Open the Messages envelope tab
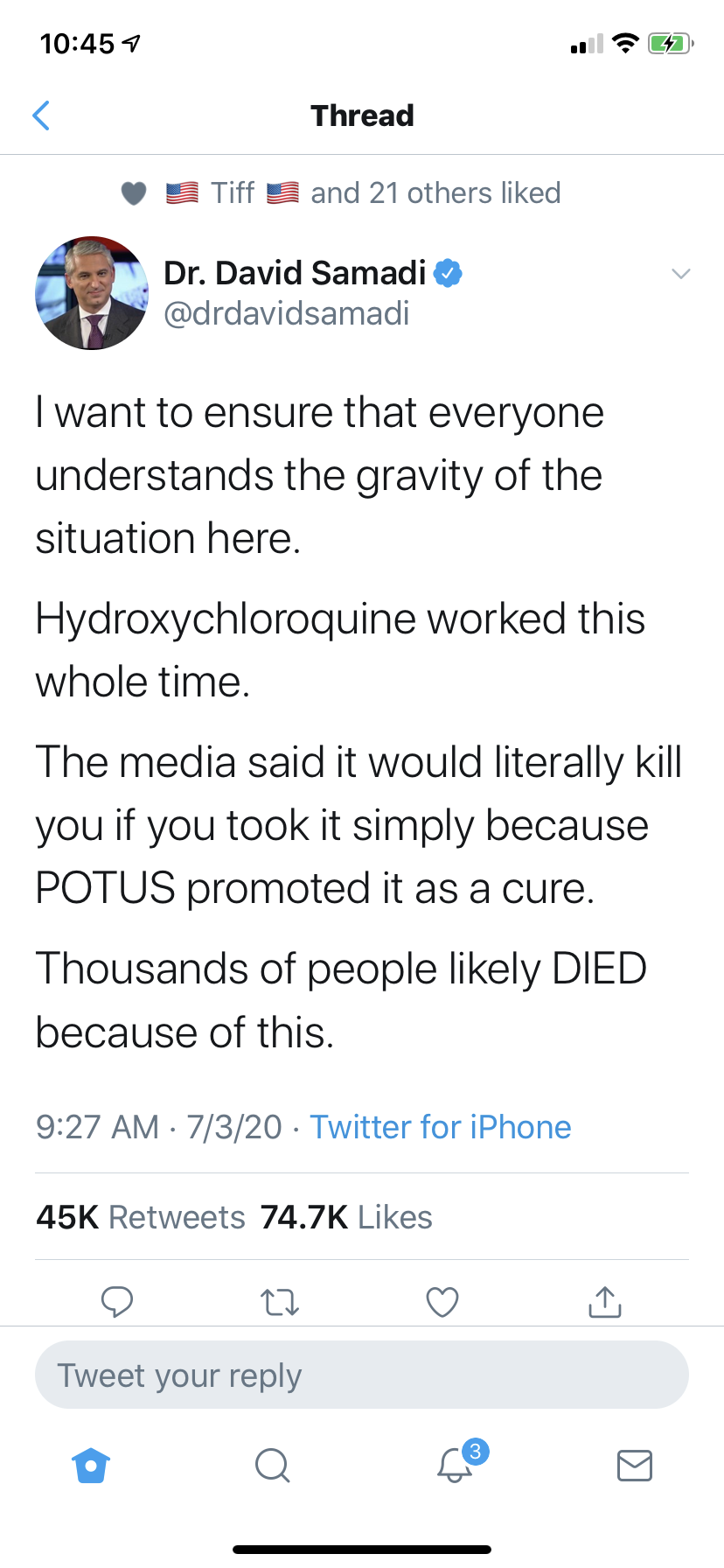Image resolution: width=724 pixels, height=1568 pixels. pyautogui.click(x=634, y=1465)
